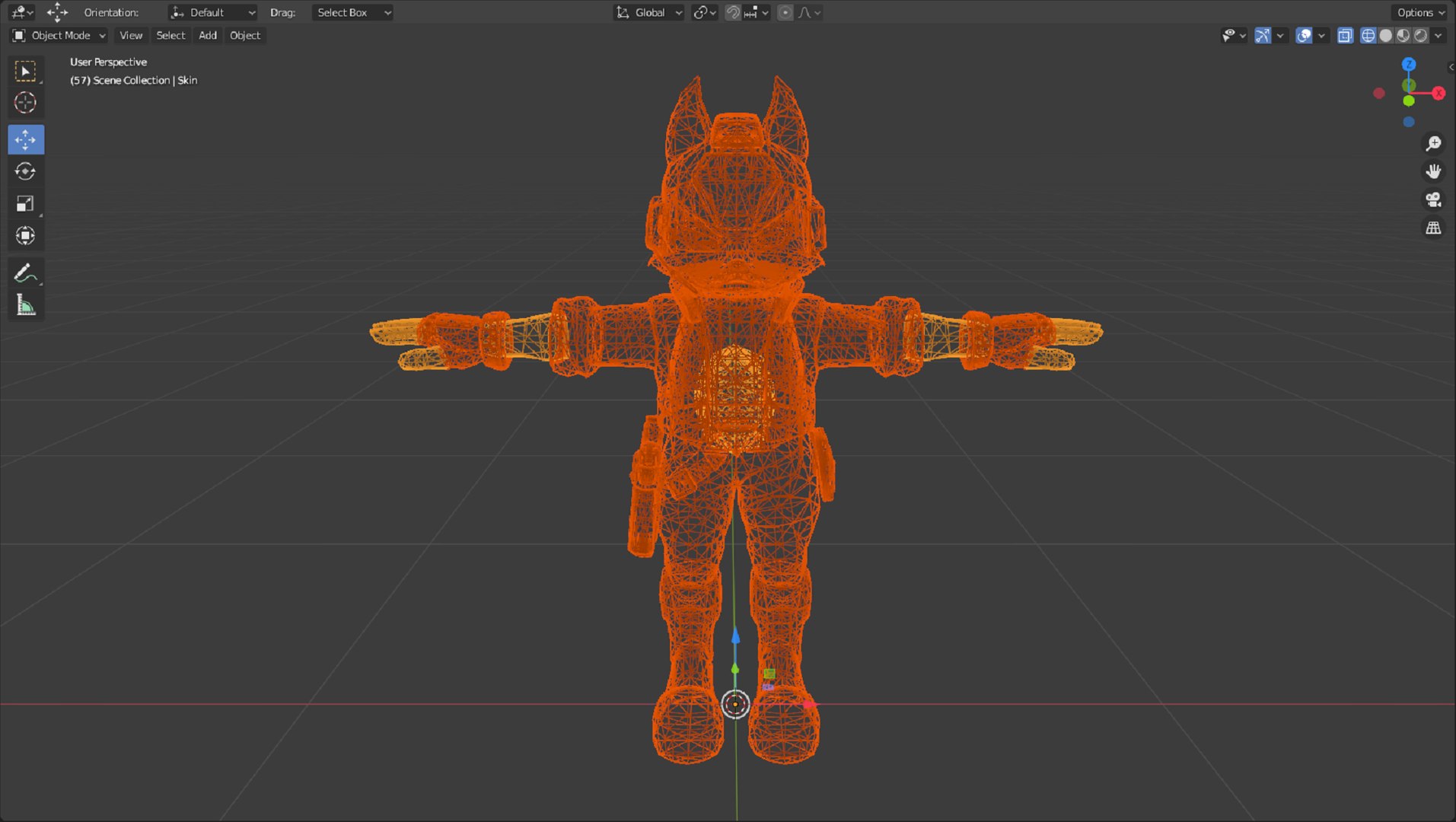Open the Object Mode dropdown
This screenshot has width=1456, height=822.
[59, 35]
